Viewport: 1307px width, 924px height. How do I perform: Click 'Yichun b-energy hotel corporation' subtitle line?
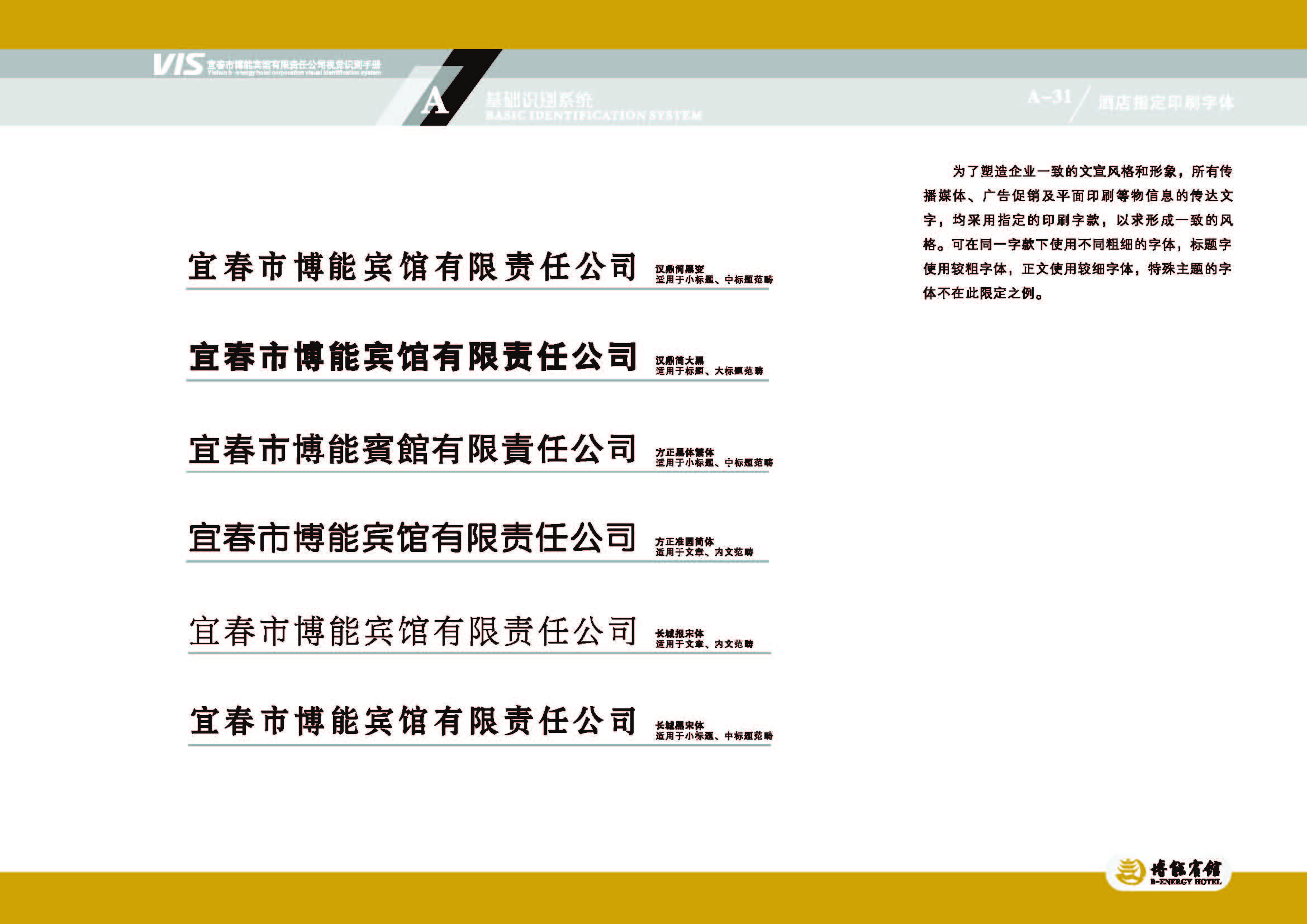(x=294, y=73)
